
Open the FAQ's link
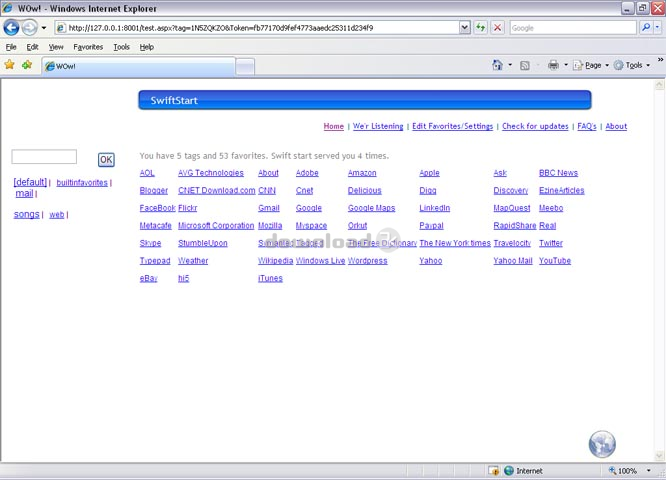[x=587, y=126]
